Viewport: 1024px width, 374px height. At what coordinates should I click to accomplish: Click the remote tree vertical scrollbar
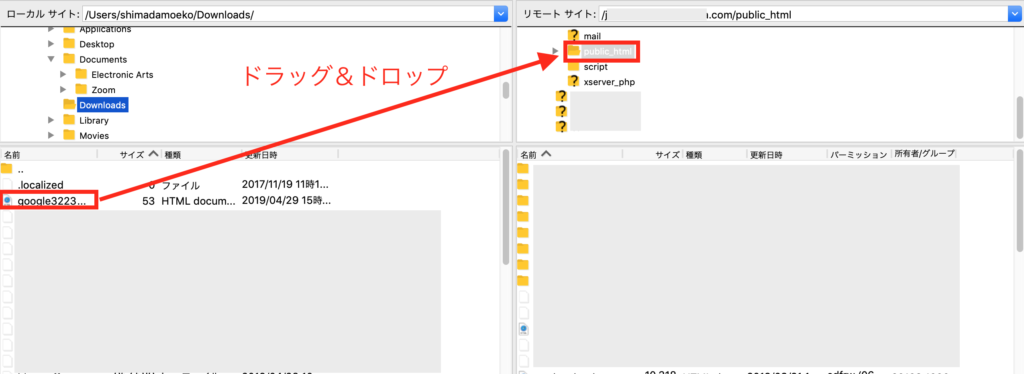click(1019, 117)
